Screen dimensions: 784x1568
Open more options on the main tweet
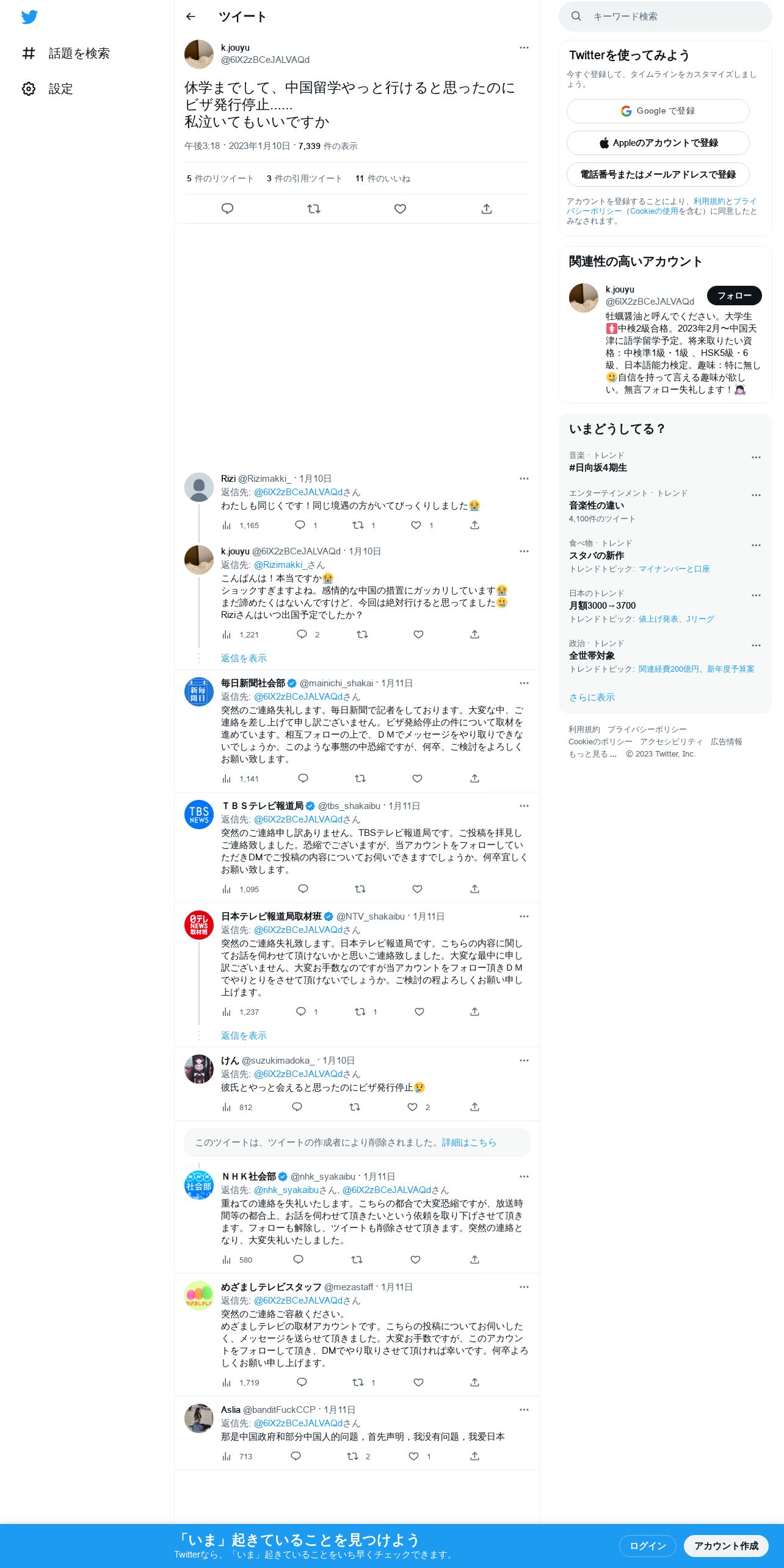coord(524,48)
